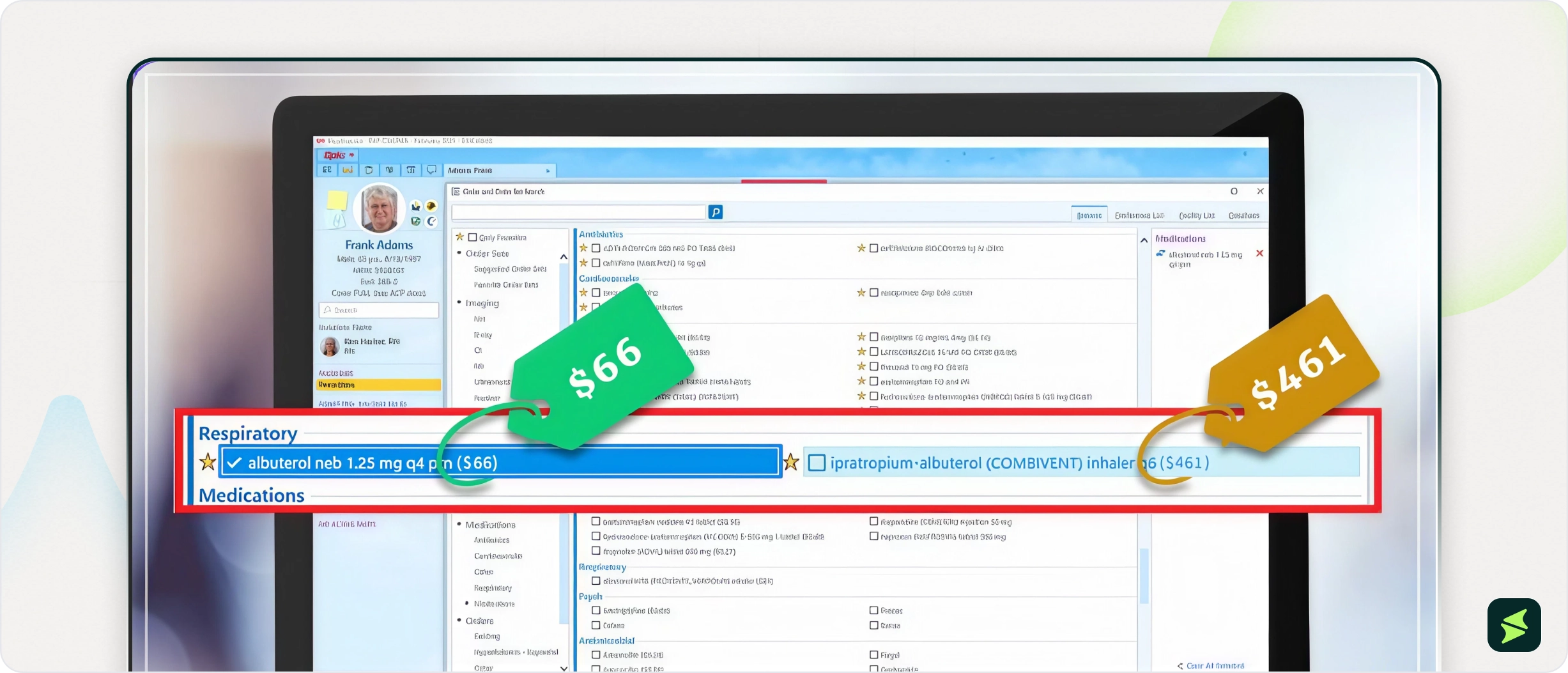Click the star beside the albuterol neb $66 row
The image size is (1568, 673).
[208, 462]
